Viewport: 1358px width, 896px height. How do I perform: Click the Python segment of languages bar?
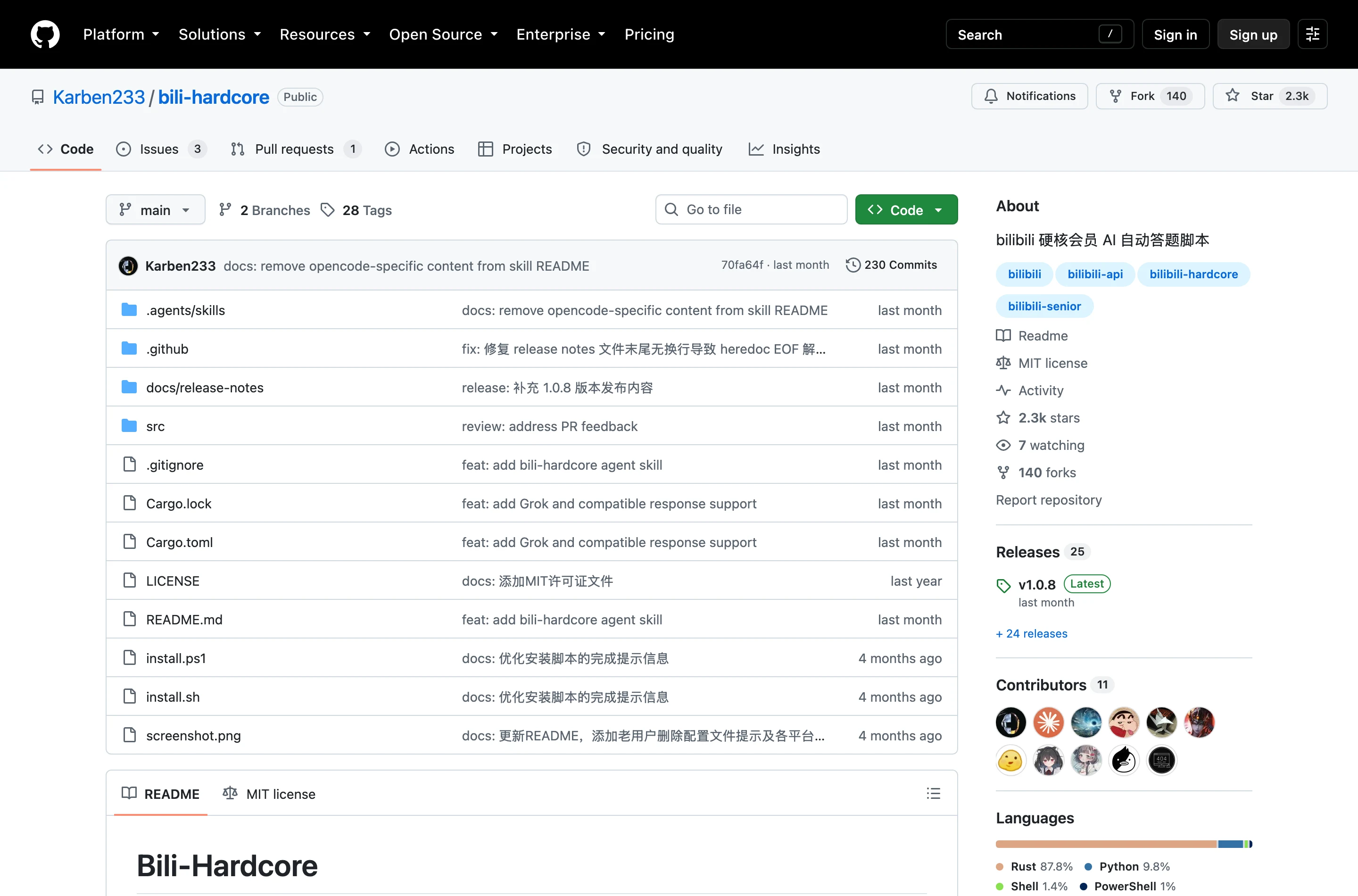click(x=1230, y=844)
